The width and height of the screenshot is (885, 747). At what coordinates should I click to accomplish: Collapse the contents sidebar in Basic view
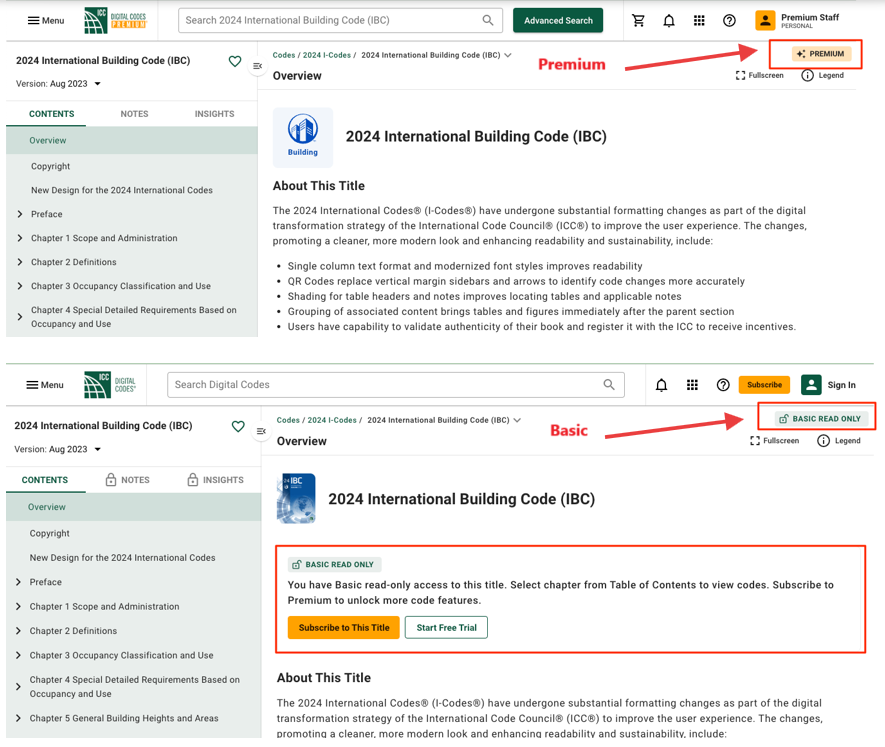click(261, 431)
